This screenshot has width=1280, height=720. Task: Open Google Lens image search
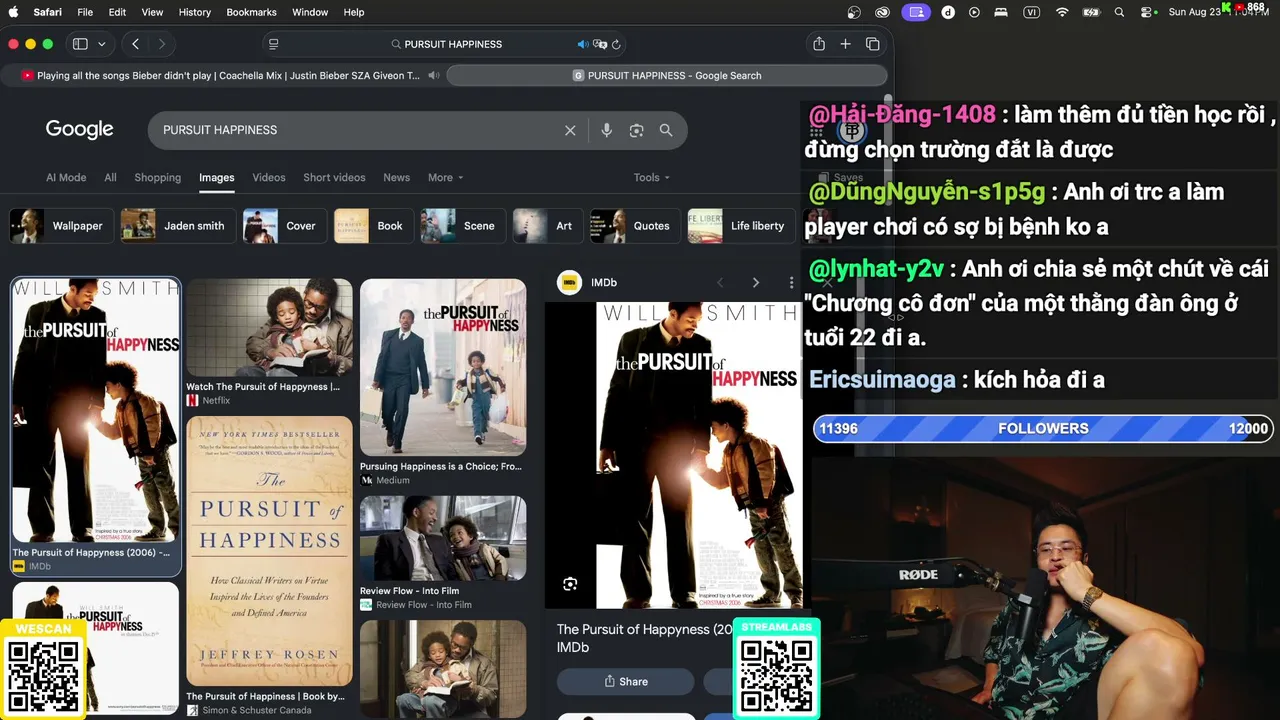pyautogui.click(x=636, y=130)
